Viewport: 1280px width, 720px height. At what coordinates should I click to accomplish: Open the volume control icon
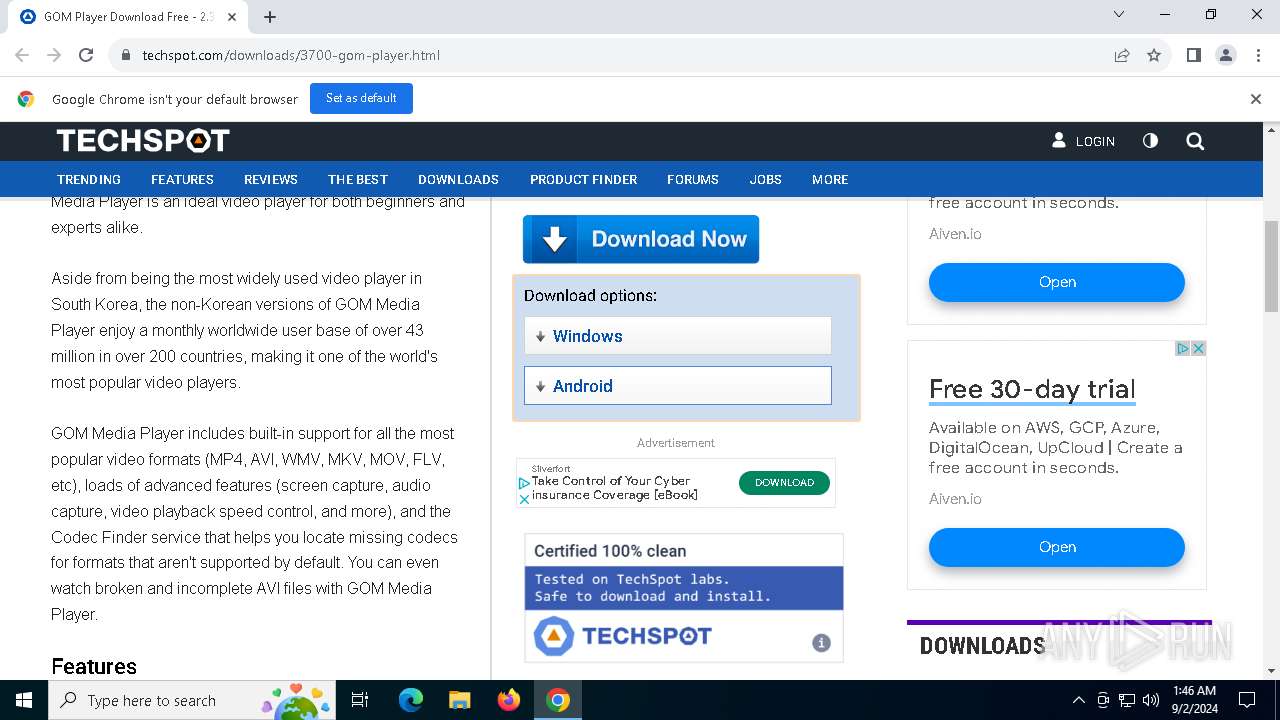(x=1151, y=700)
